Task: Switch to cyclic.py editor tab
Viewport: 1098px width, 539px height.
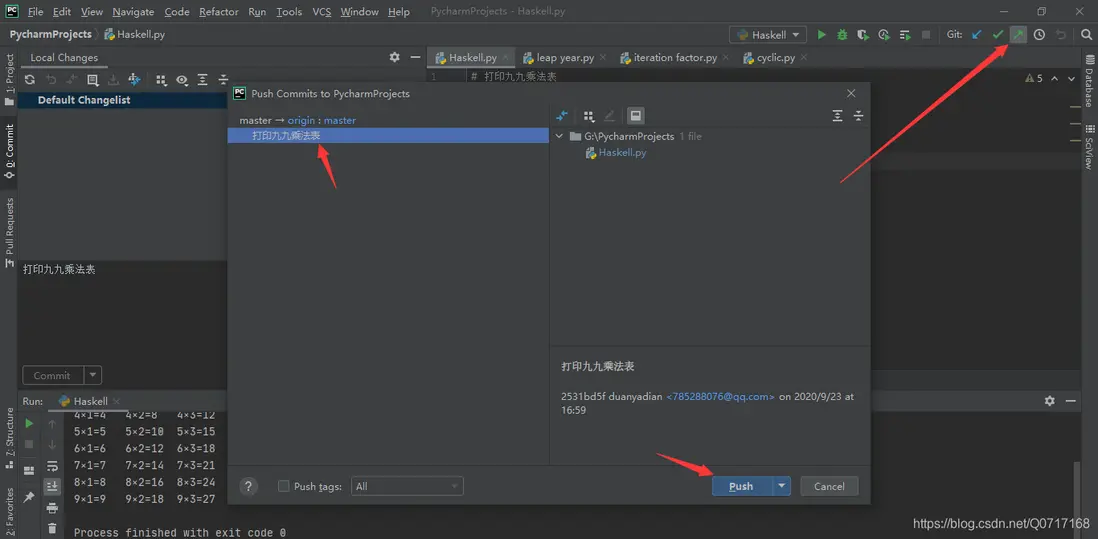Action: click(x=776, y=57)
